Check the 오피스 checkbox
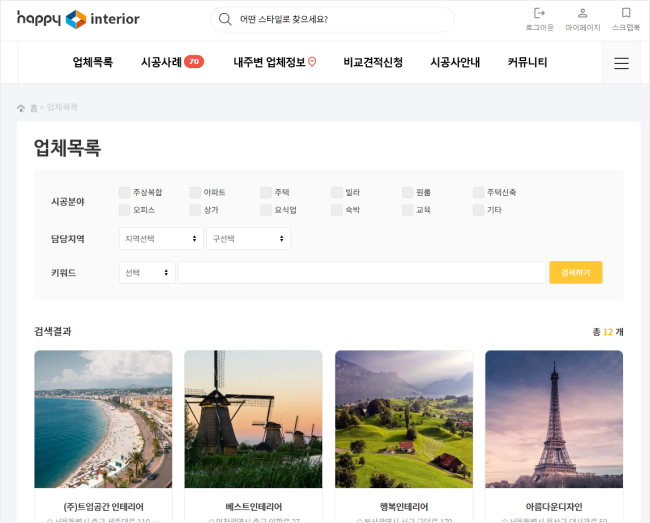This screenshot has width=650, height=523. [124, 210]
